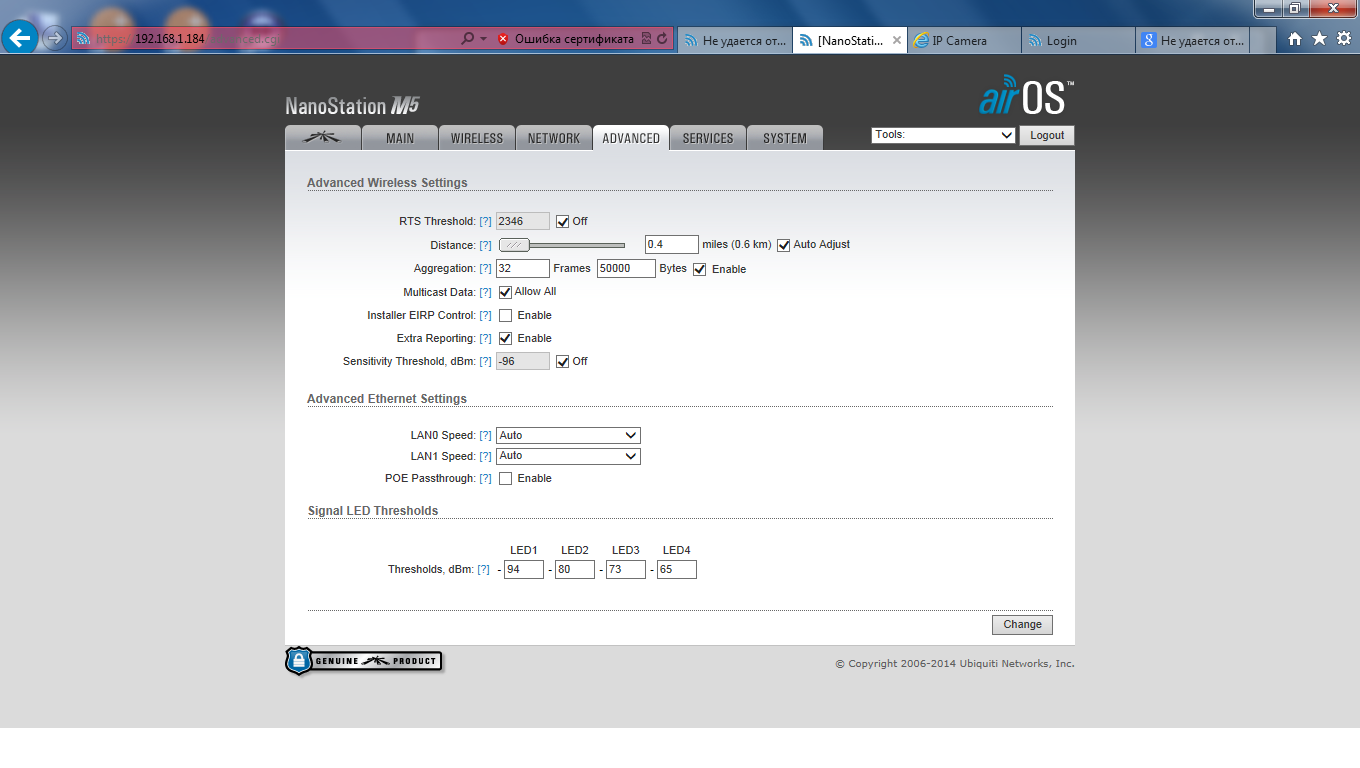The image size is (1360, 768).
Task: Click the Aggregation Frames field
Action: pyautogui.click(x=523, y=268)
